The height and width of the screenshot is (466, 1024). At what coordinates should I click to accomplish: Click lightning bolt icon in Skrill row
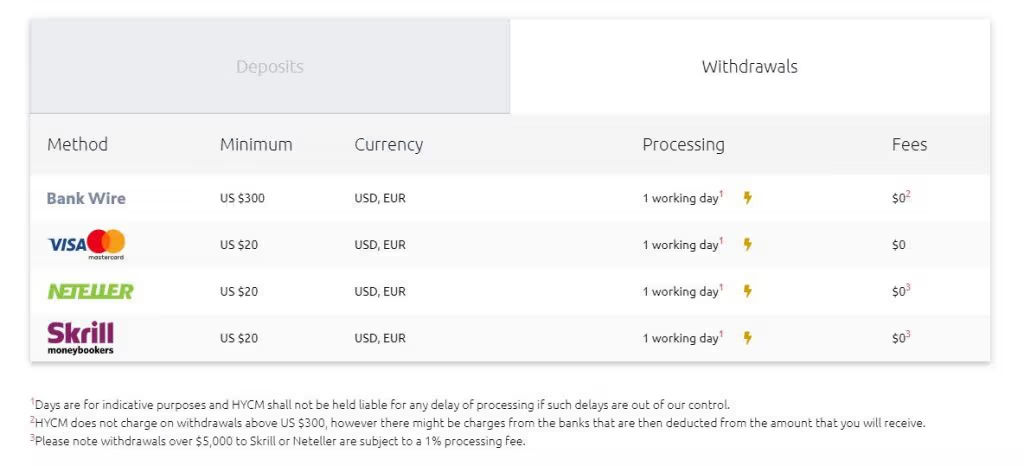(x=747, y=338)
